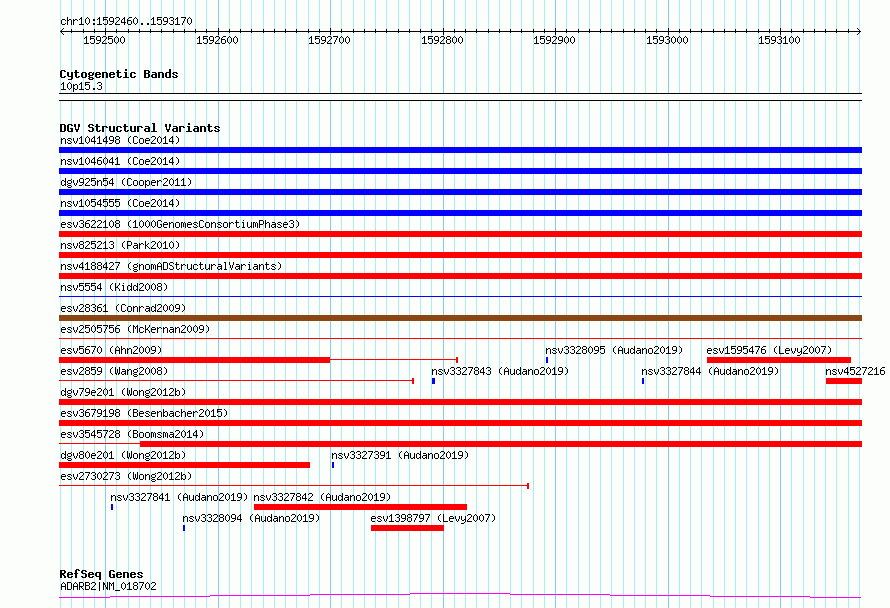Click the DGV Structural Variants track title
890x608 pixels.
140,128
